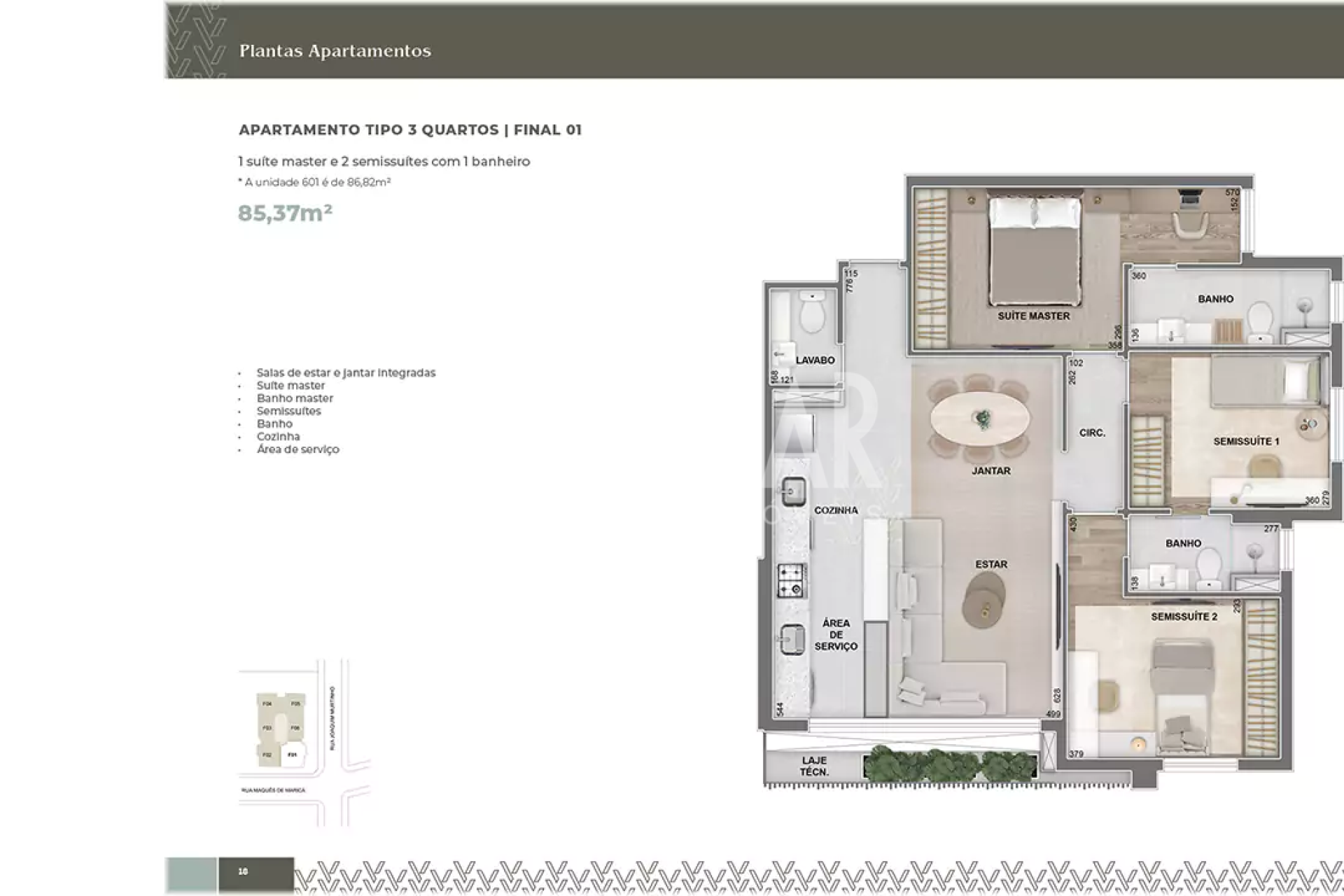This screenshot has height=896, width=1344.
Task: Click the 'SUÍTE MASTER' room label
Action: tap(1033, 316)
